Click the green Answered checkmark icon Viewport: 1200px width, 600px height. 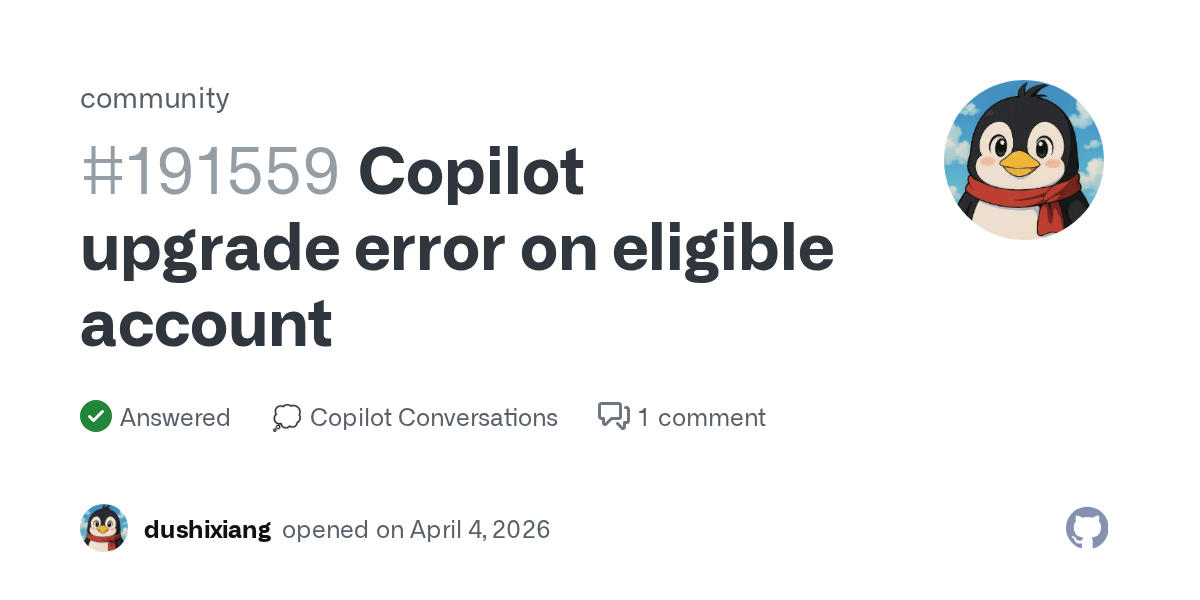[95, 416]
